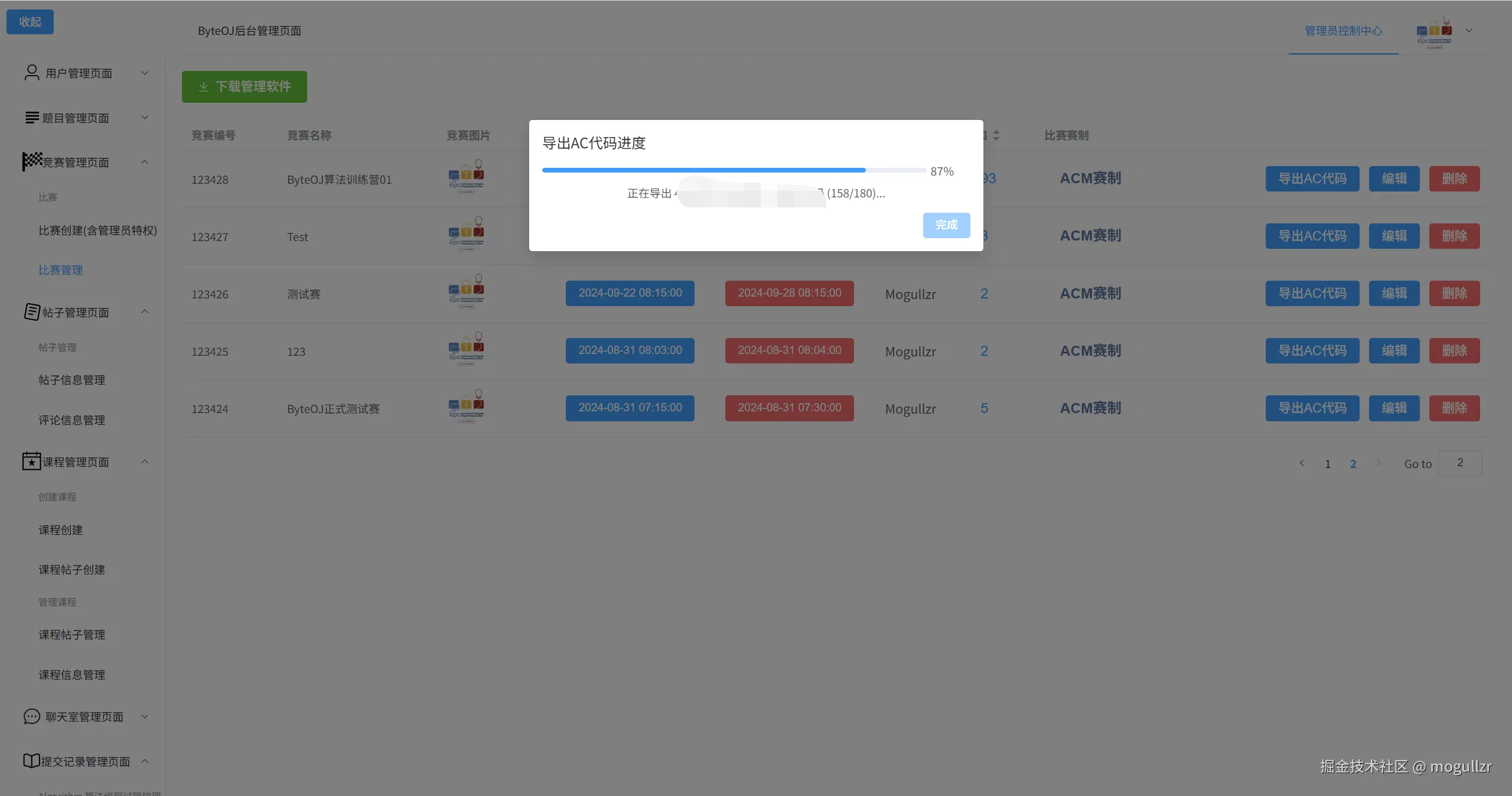Go to pagination page 1

pos(1328,464)
